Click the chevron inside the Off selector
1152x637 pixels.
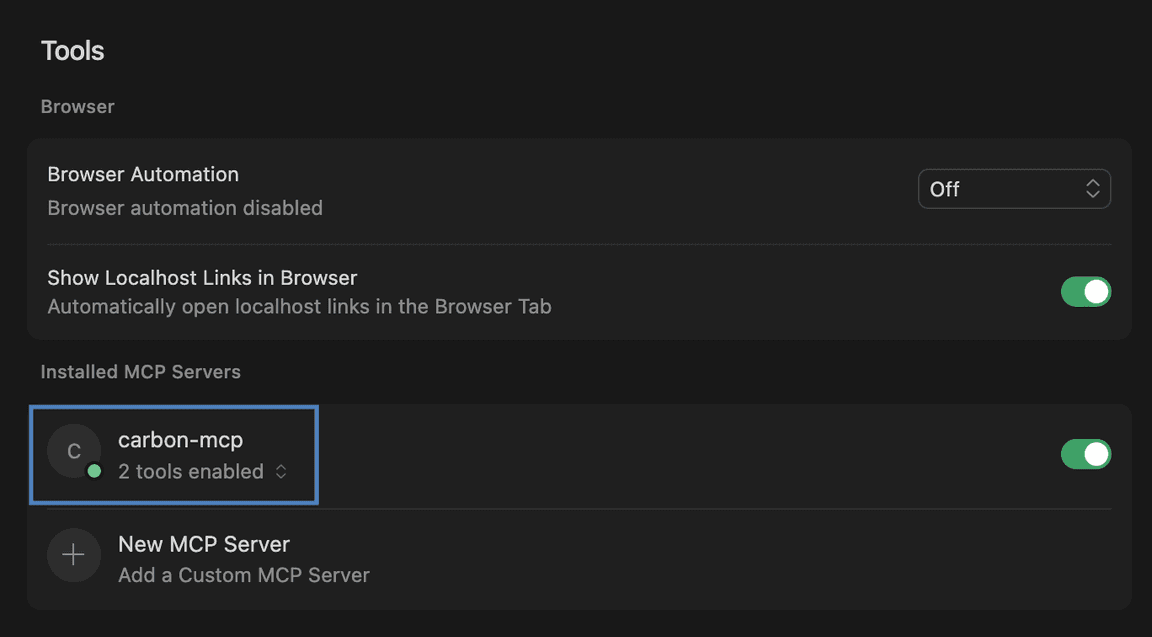pos(1092,188)
